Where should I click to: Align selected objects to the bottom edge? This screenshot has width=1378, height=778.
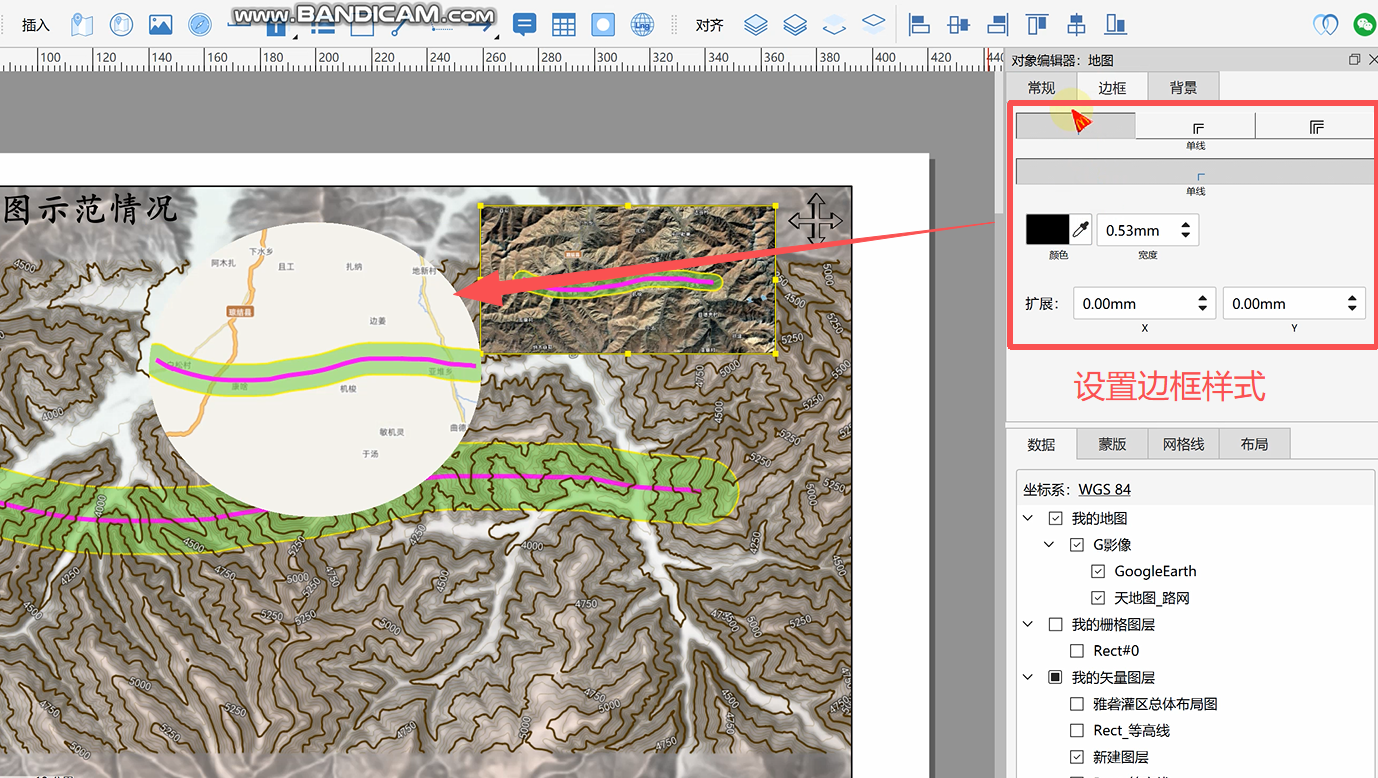coord(1115,25)
